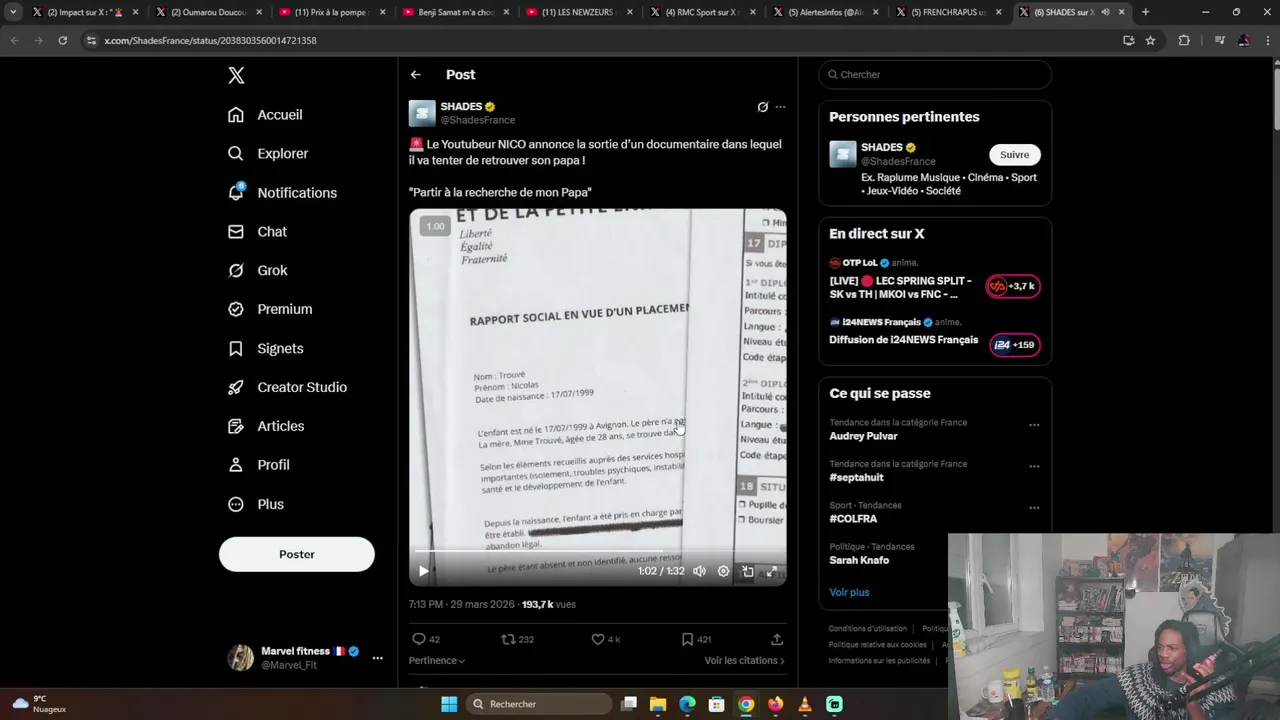Image resolution: width=1280 pixels, height=720 pixels.
Task: Switch to the LES NEWZEURS YouTube tab
Action: click(x=580, y=12)
